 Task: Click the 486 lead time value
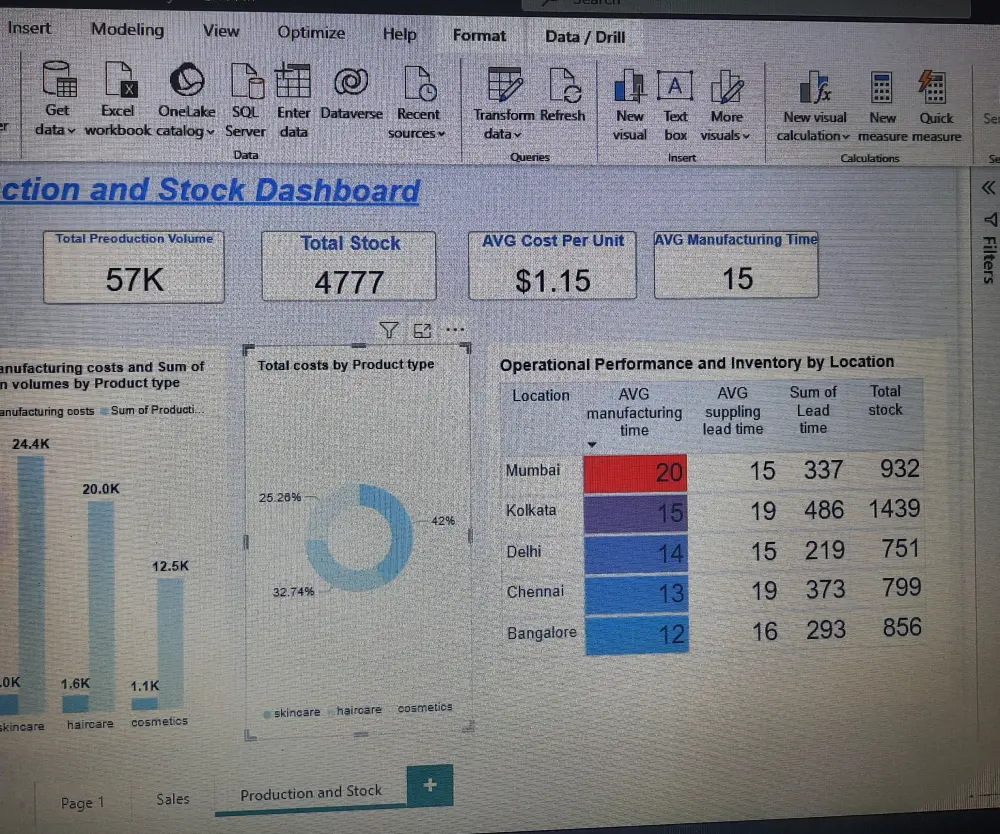823,510
